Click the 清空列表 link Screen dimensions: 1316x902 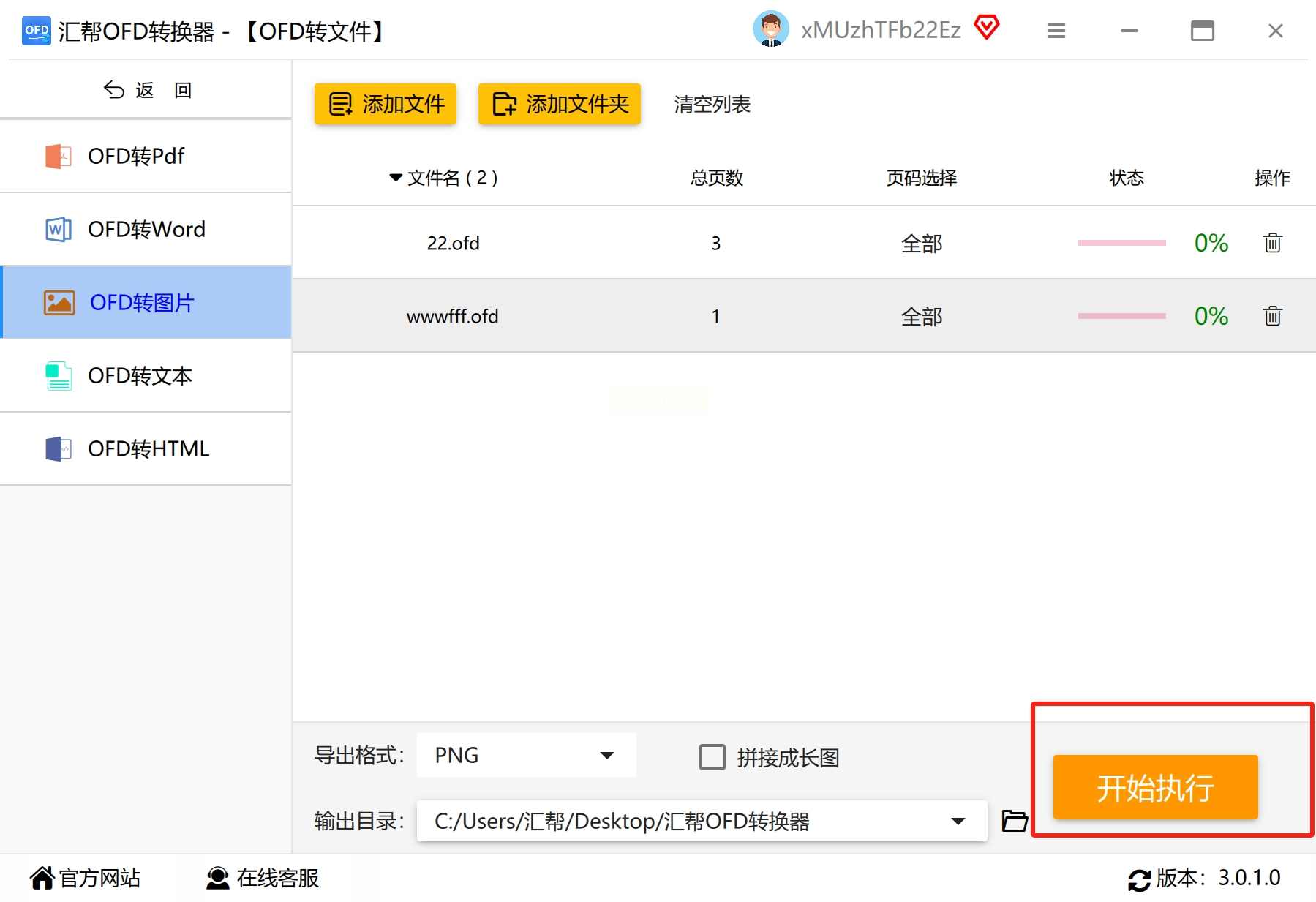pos(712,105)
